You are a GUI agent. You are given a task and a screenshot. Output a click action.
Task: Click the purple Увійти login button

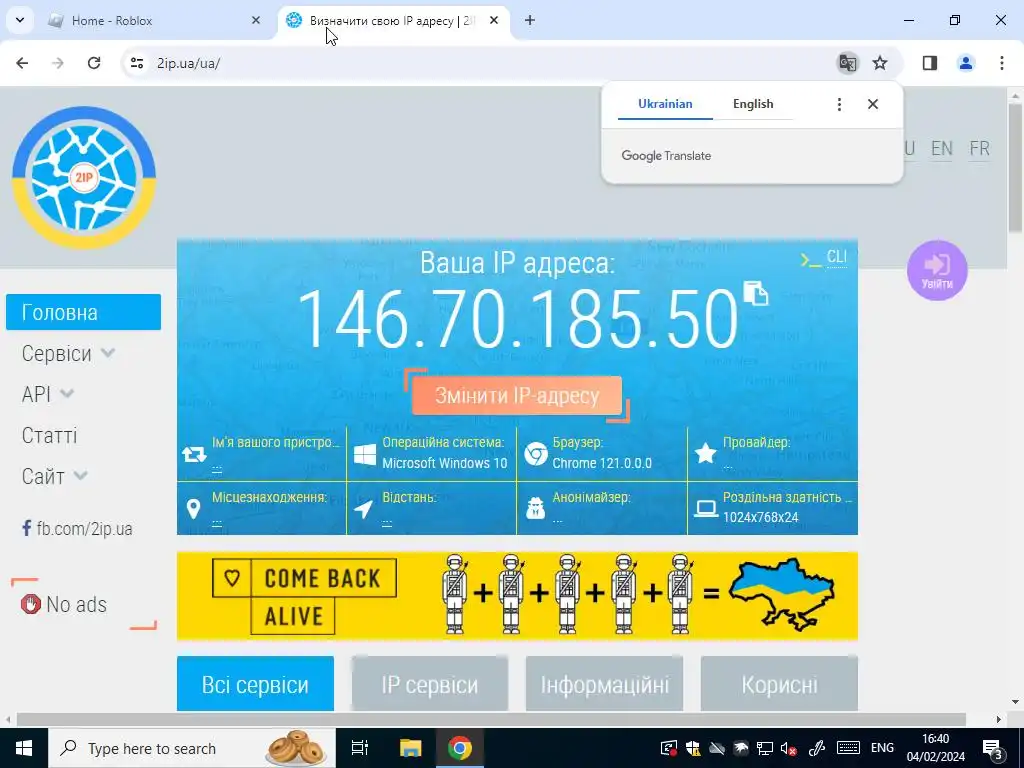tap(937, 270)
